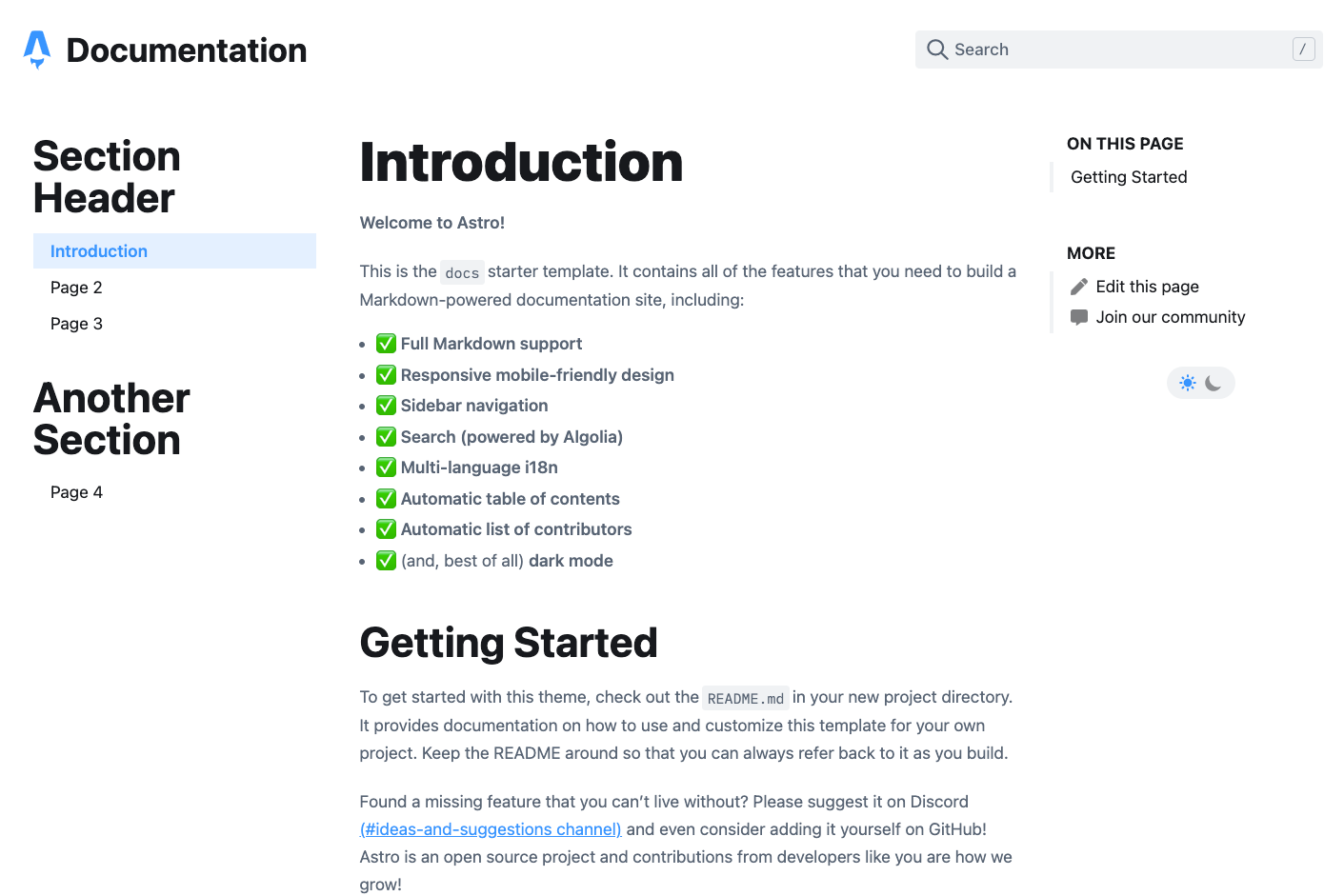Click the pencil edit icon
Viewport: 1344px width, 896px height.
[1079, 287]
